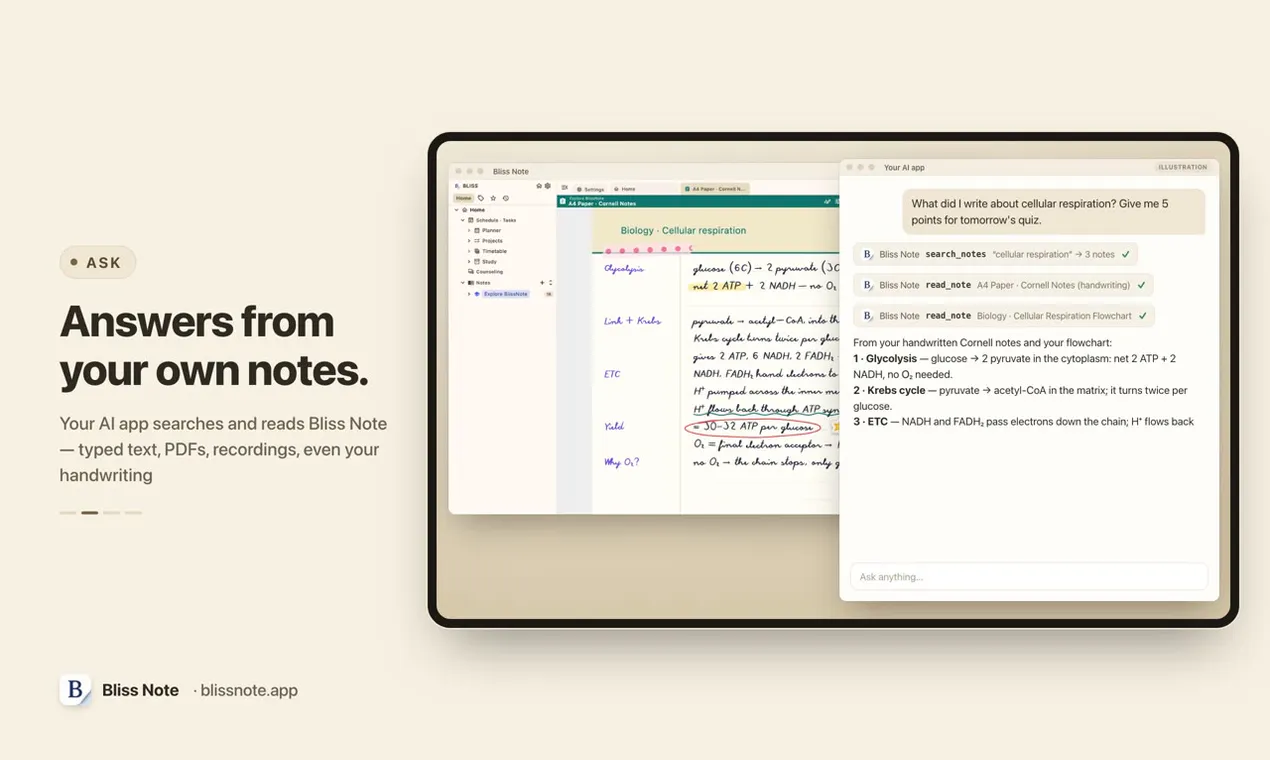
Task: Click the Bliss Note icon on the search_notes row
Action: [x=868, y=255]
